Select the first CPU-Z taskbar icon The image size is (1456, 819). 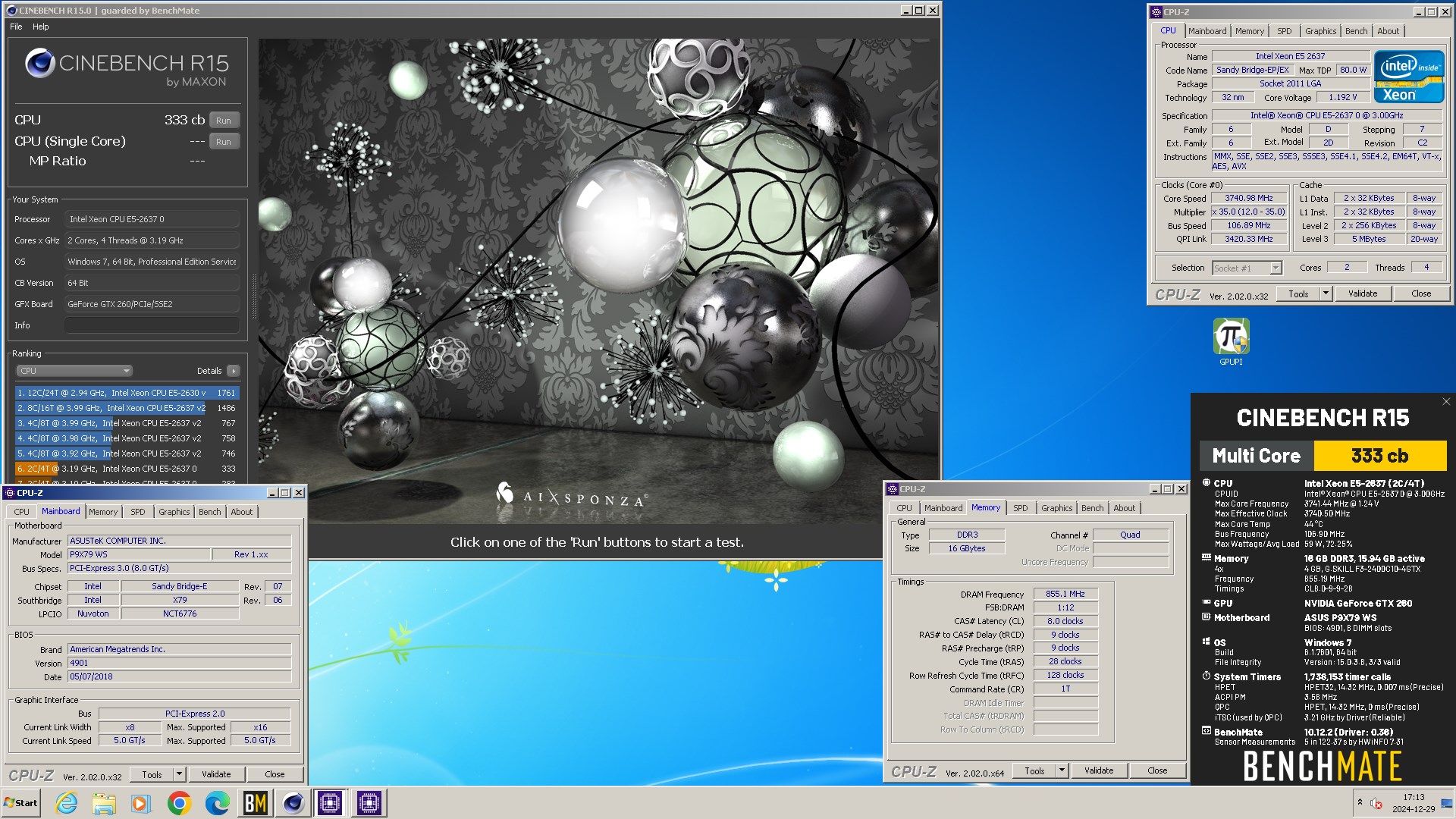pyautogui.click(x=330, y=803)
